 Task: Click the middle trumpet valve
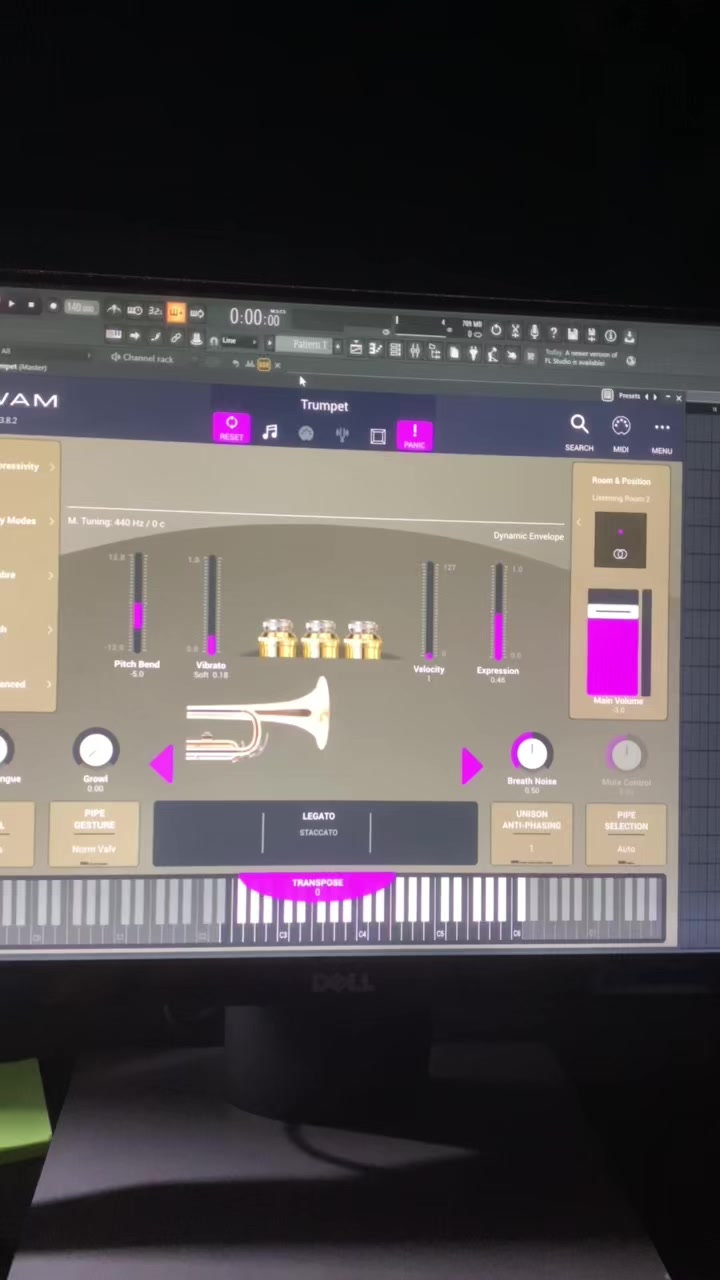coord(320,638)
